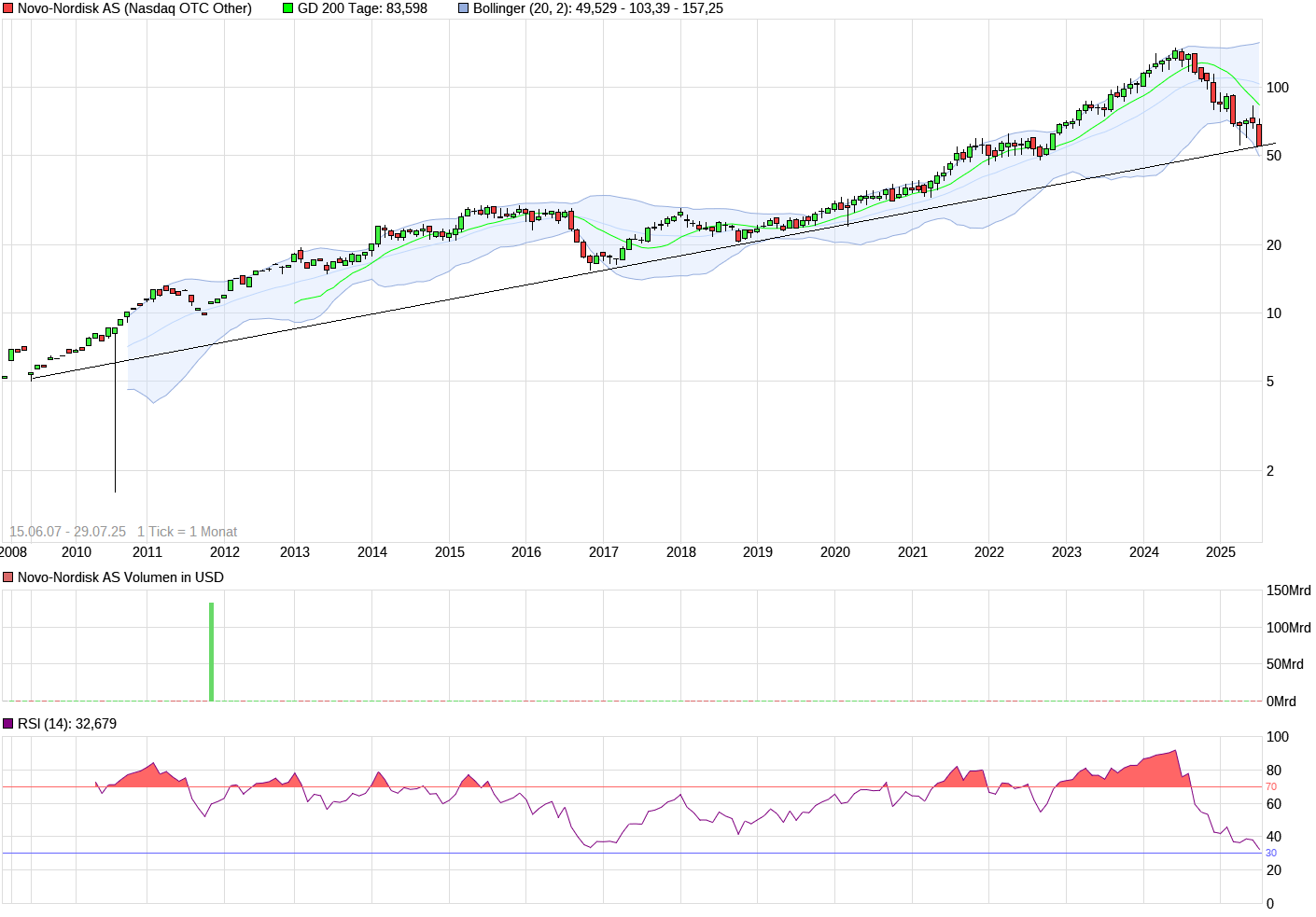Click the 2016 label on the time axis
The image size is (1316, 917).
point(526,552)
